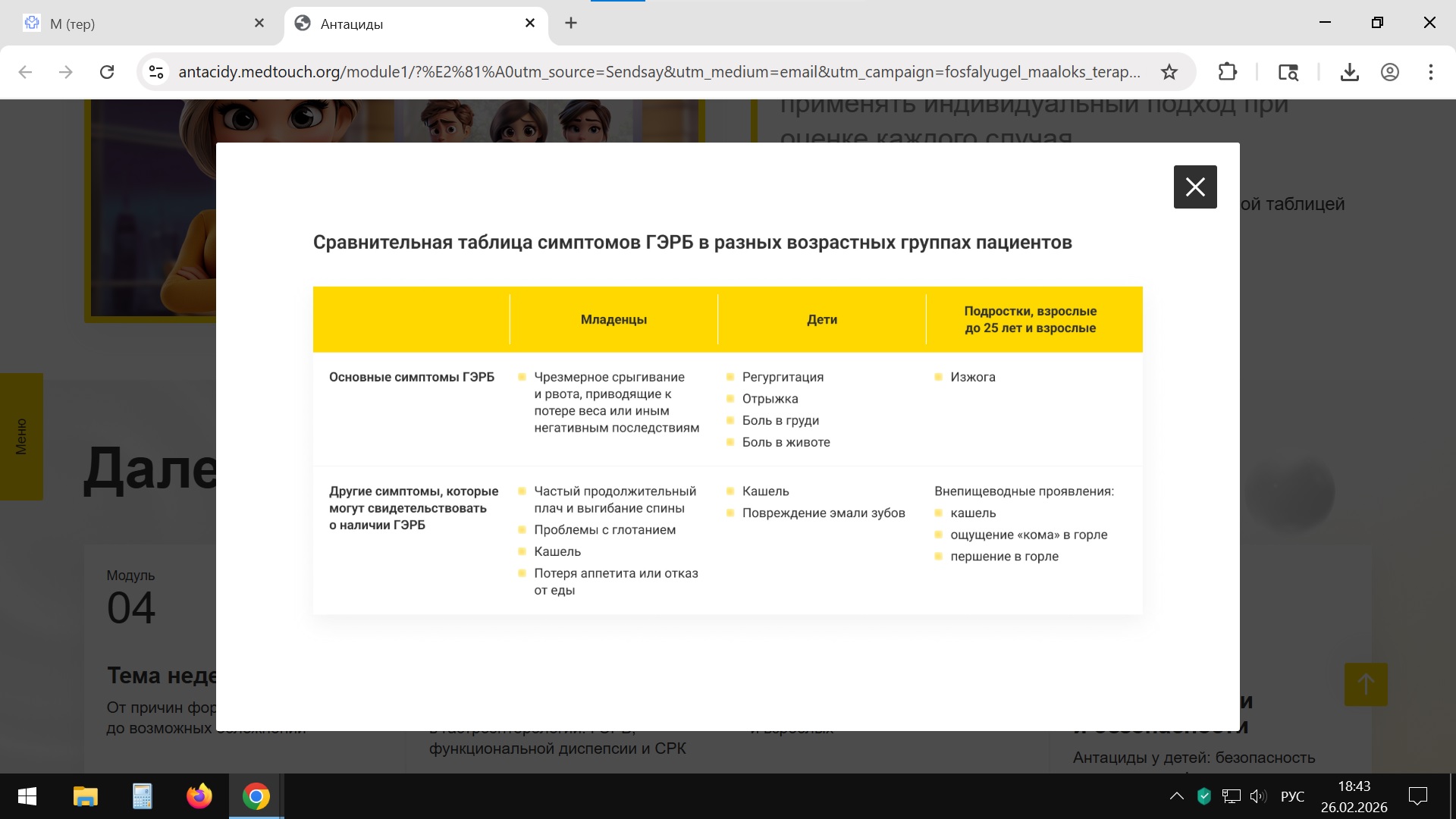The width and height of the screenshot is (1456, 819).
Task: Open the Chrome downloads icon
Action: pyautogui.click(x=1349, y=72)
